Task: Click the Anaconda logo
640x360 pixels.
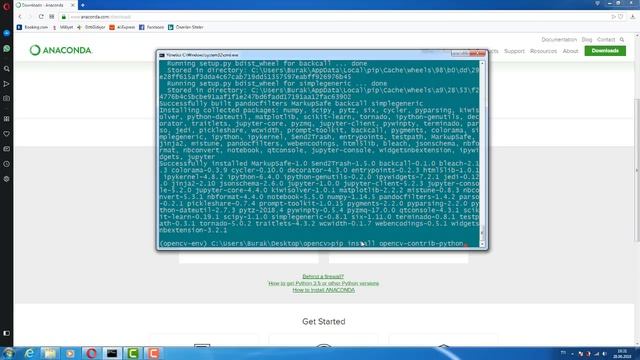Action: (x=61, y=50)
